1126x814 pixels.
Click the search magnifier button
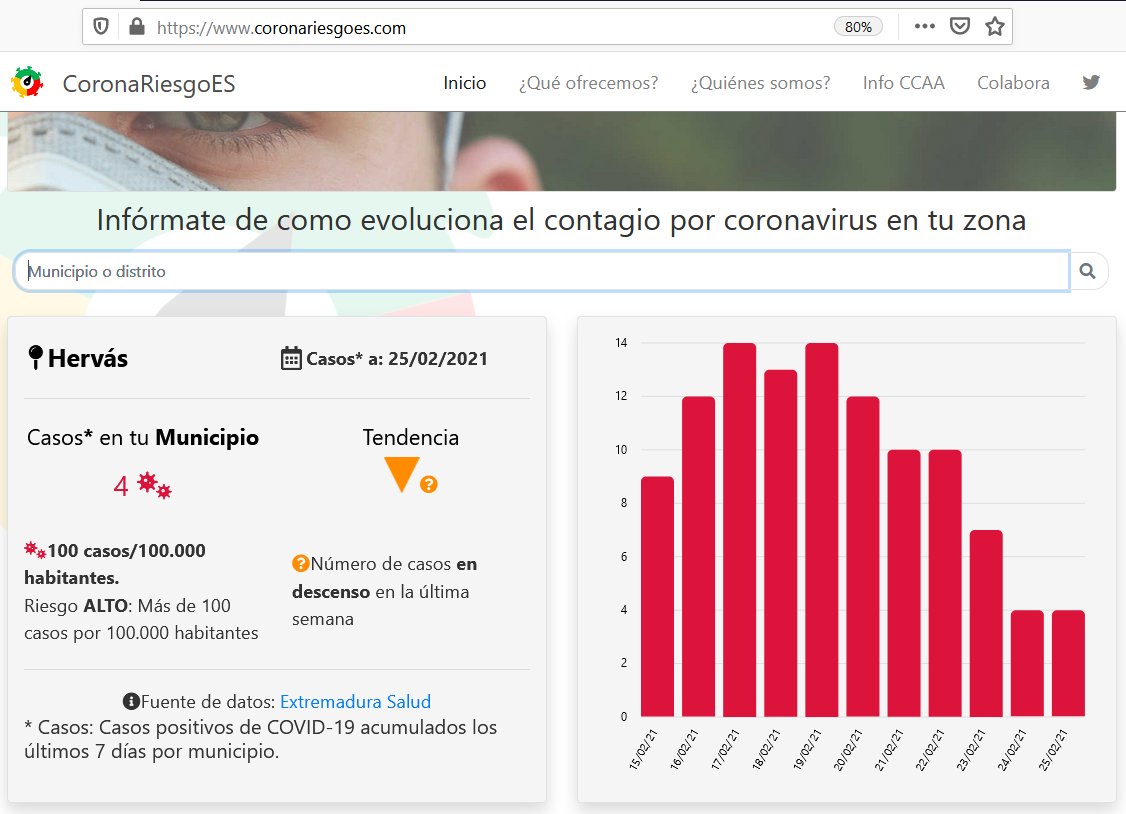[x=1088, y=271]
